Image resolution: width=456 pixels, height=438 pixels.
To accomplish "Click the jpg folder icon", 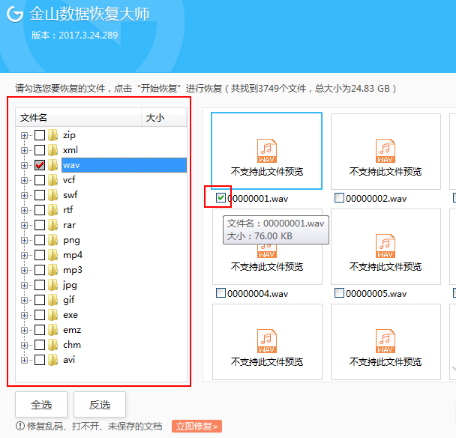I will [x=53, y=285].
